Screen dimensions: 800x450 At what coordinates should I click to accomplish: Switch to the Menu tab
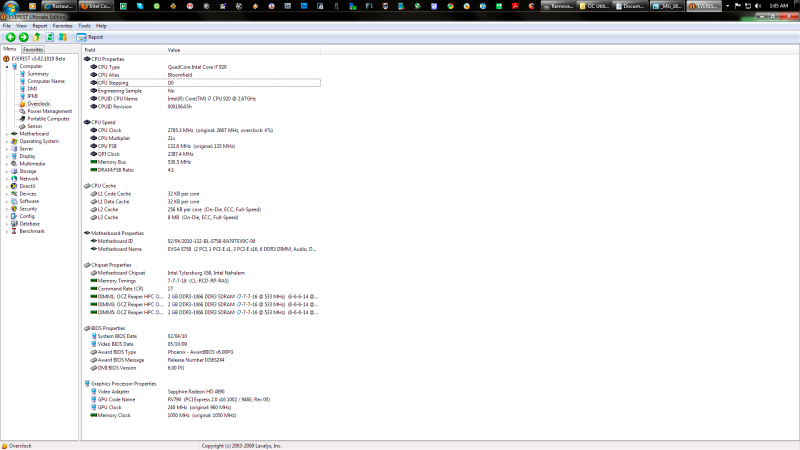coord(10,49)
